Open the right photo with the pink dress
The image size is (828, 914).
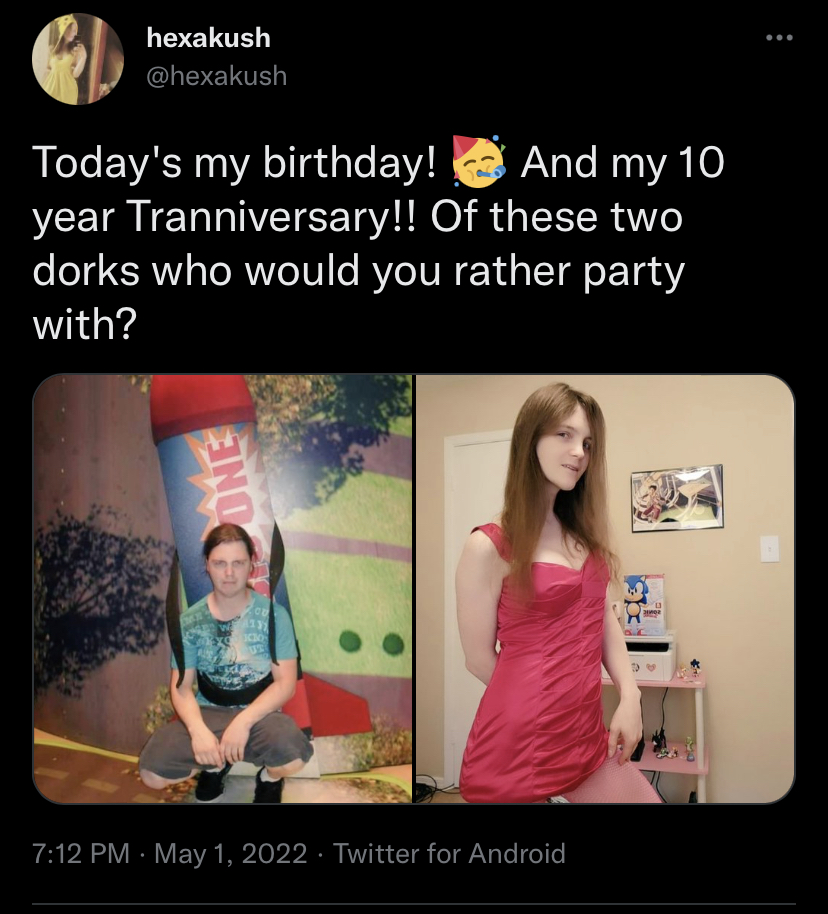point(605,589)
